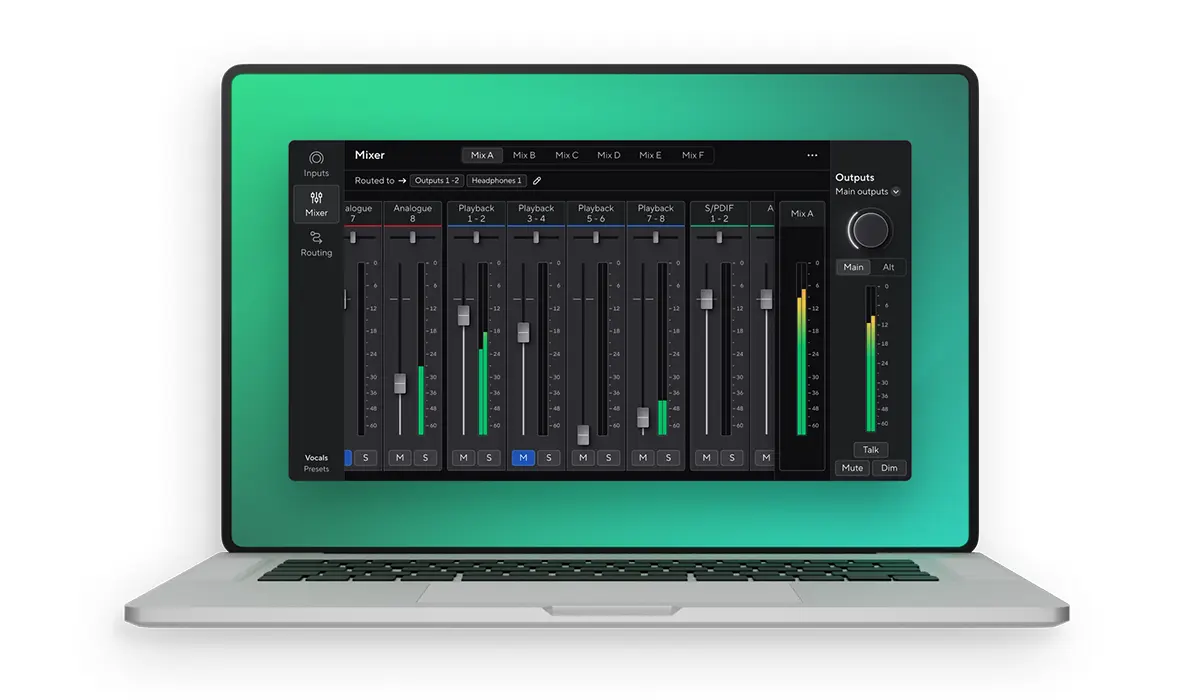Open the overflow menu next to Mix F
The image size is (1200, 700).
pos(812,155)
